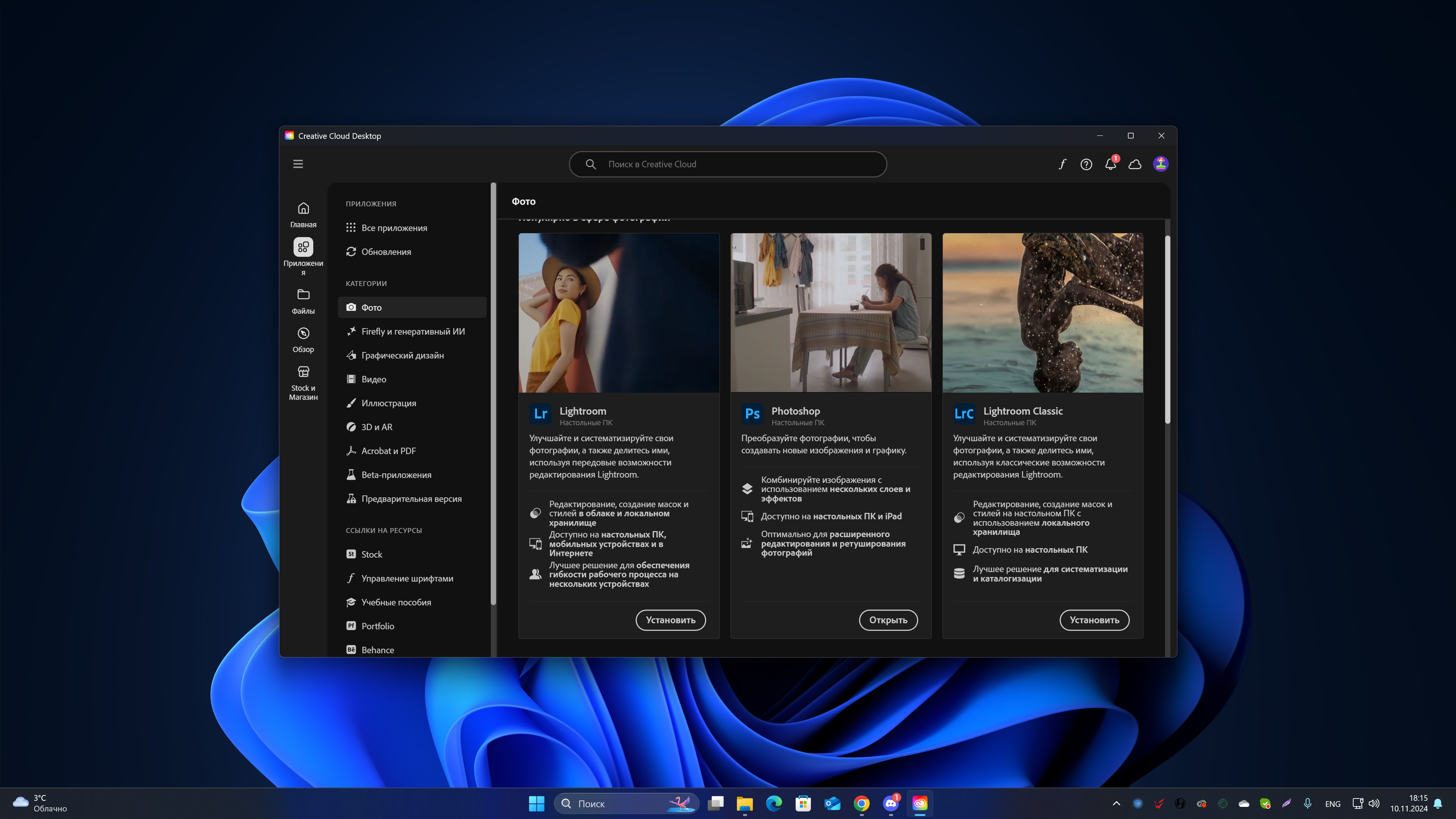Click the microphone tray icon
Screen dimensions: 1456x819
(1307, 803)
